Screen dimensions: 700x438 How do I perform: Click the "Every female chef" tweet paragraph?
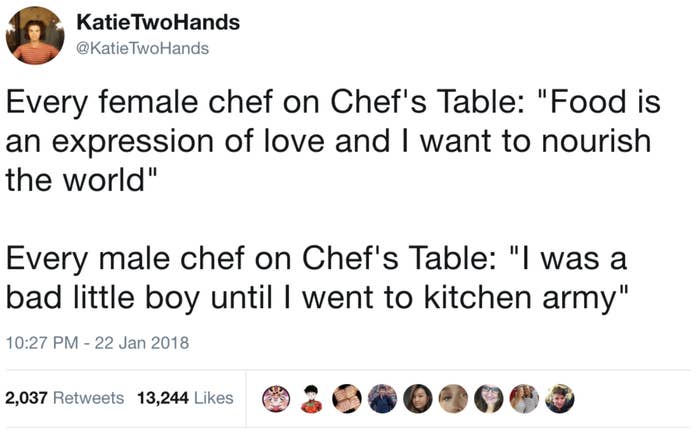(x=333, y=141)
